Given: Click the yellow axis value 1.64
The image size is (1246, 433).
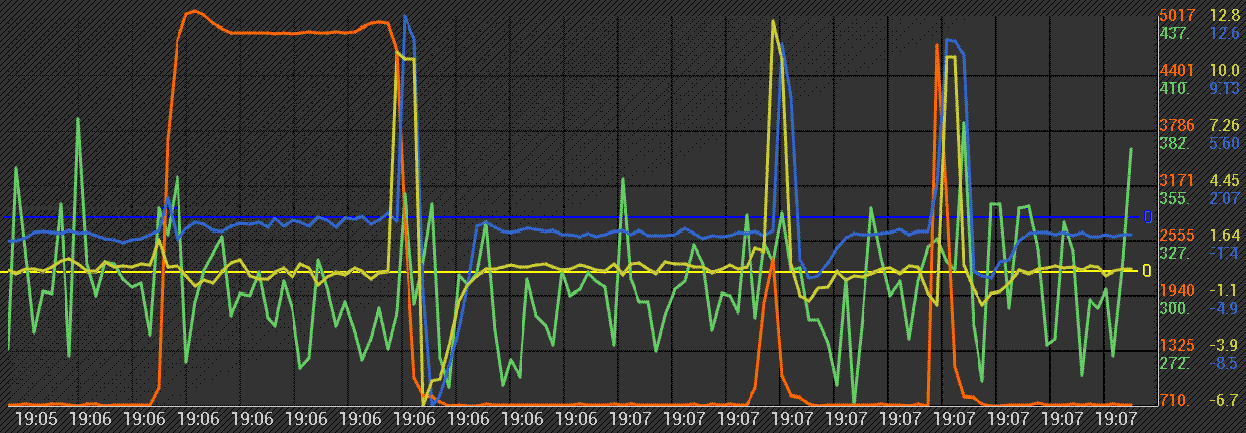Looking at the screenshot, I should [x=1225, y=235].
